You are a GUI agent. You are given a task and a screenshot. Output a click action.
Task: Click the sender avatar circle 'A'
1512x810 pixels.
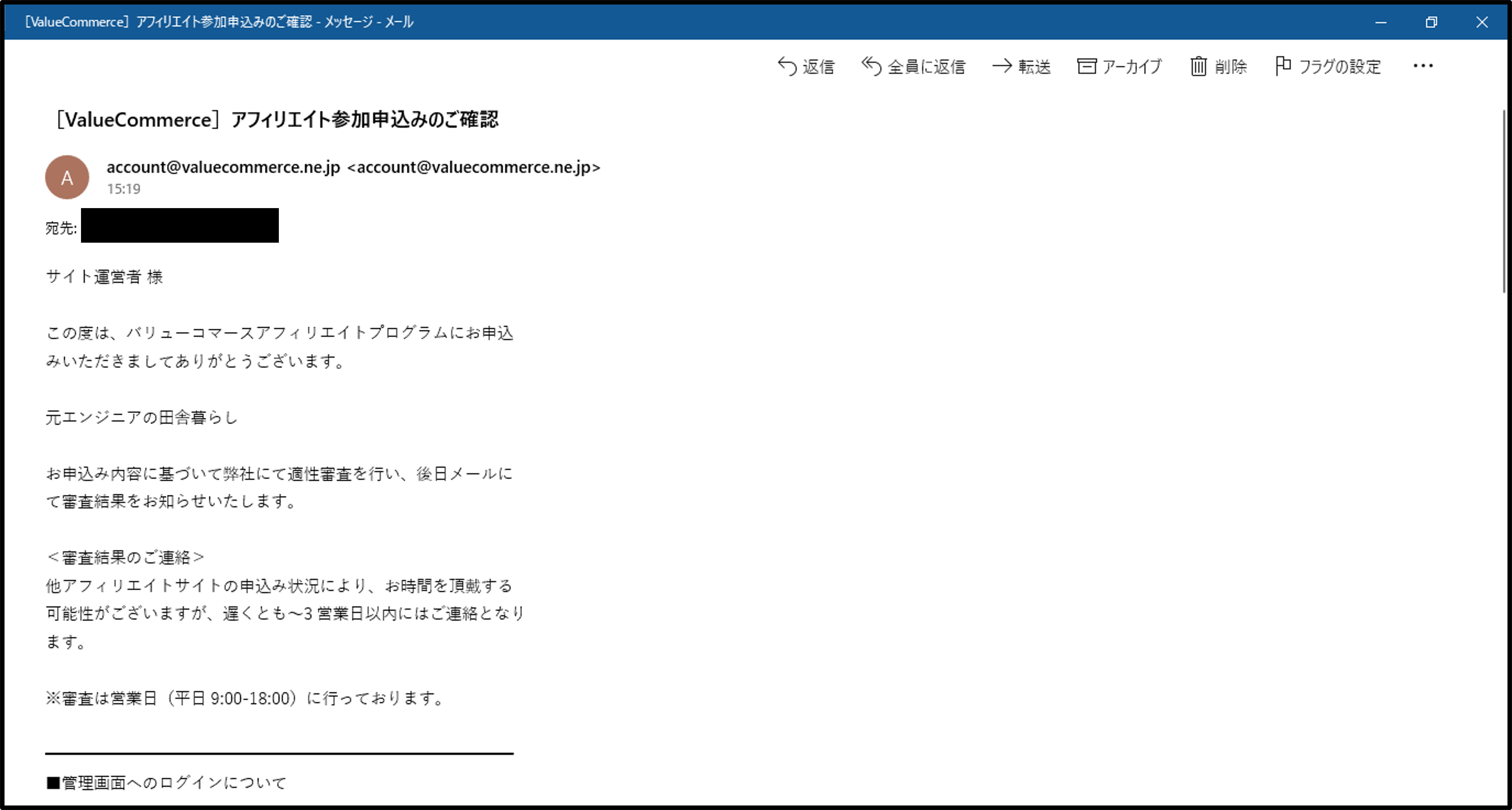coord(67,177)
